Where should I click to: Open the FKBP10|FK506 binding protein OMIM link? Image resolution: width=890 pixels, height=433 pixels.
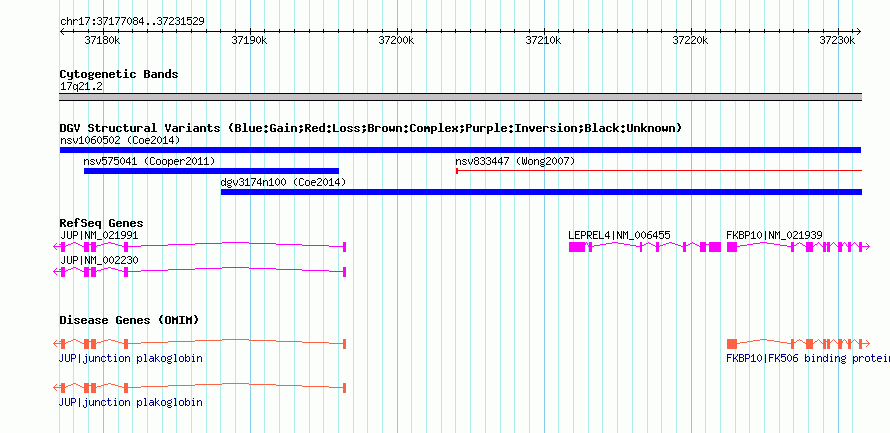tap(808, 359)
